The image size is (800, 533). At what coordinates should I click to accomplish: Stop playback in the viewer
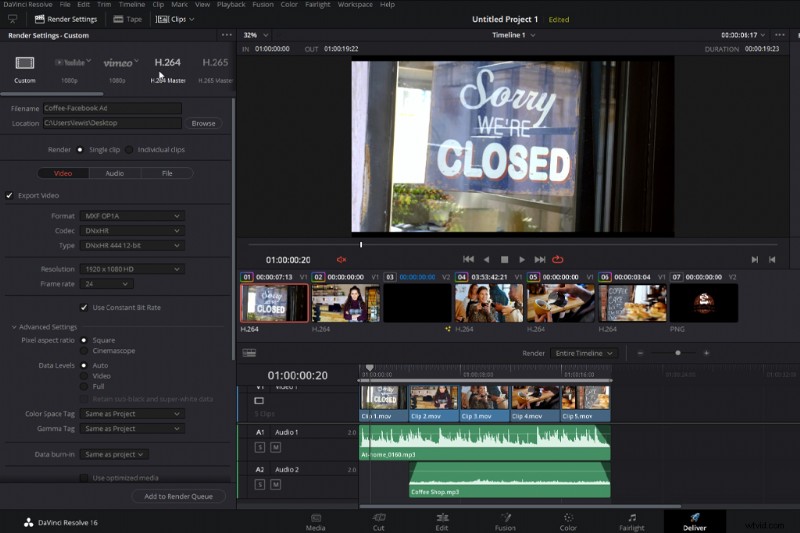[504, 260]
